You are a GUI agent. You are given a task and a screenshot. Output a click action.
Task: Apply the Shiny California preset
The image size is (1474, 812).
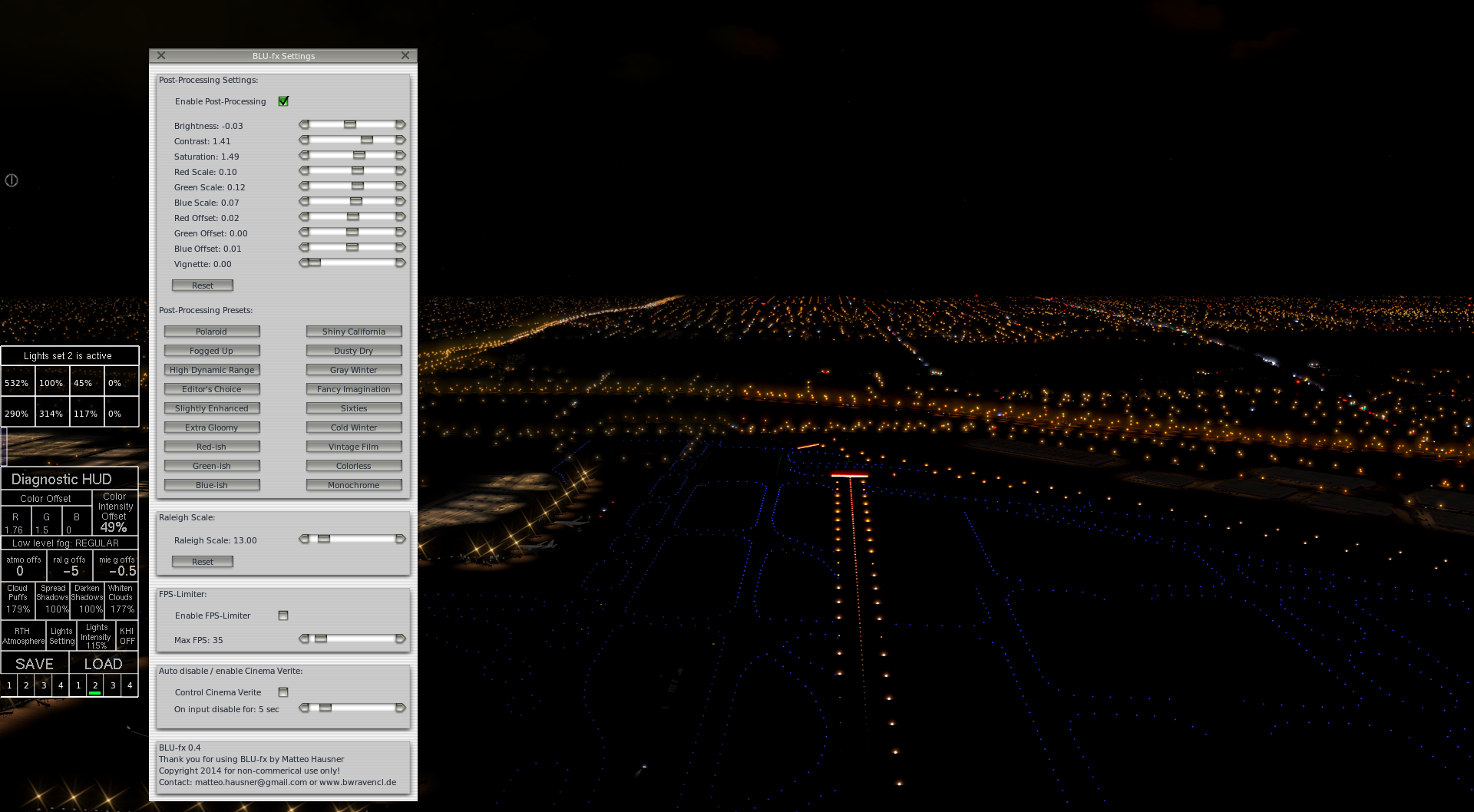[354, 332]
